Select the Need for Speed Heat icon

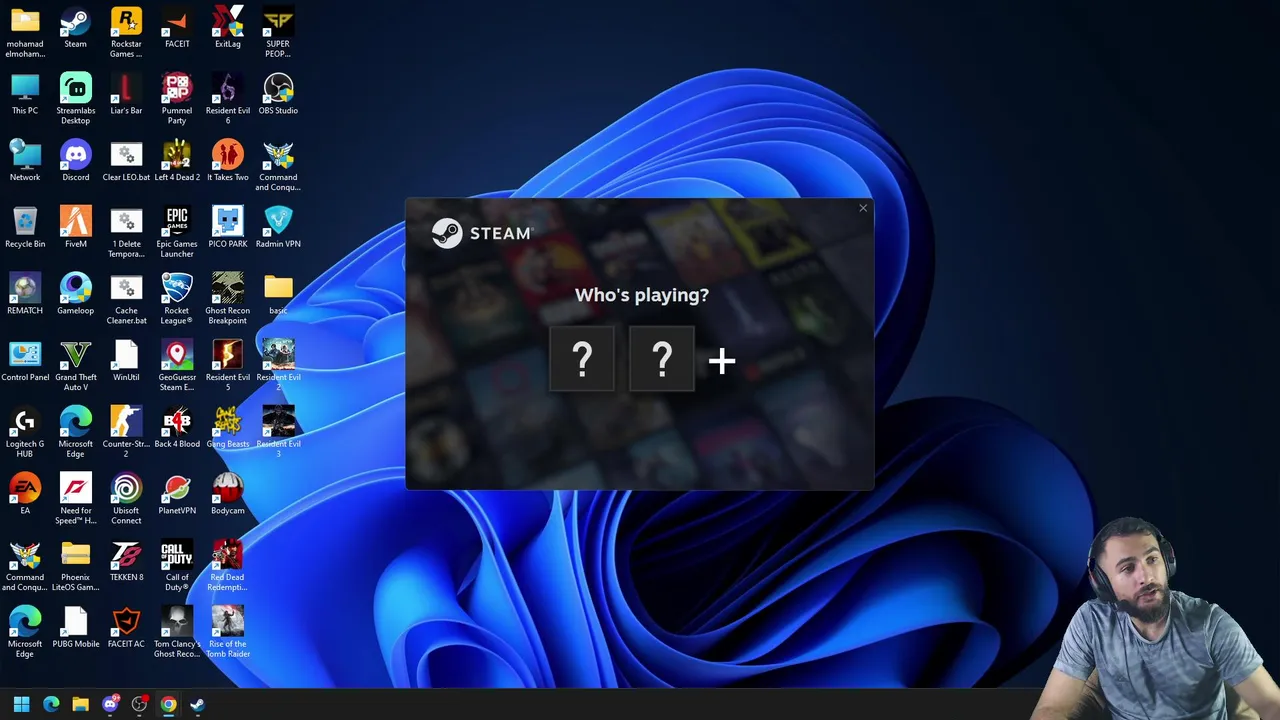pyautogui.click(x=75, y=499)
